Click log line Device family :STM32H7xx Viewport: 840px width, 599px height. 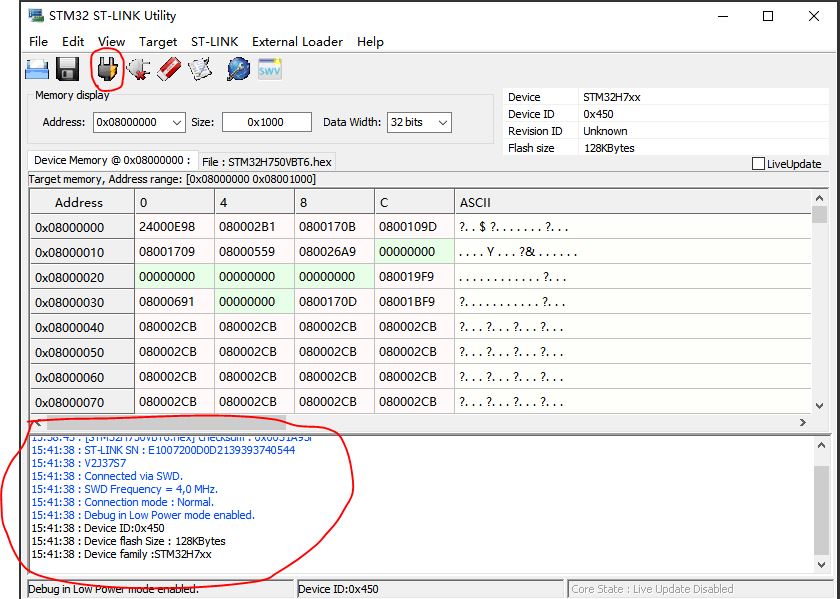[121, 554]
